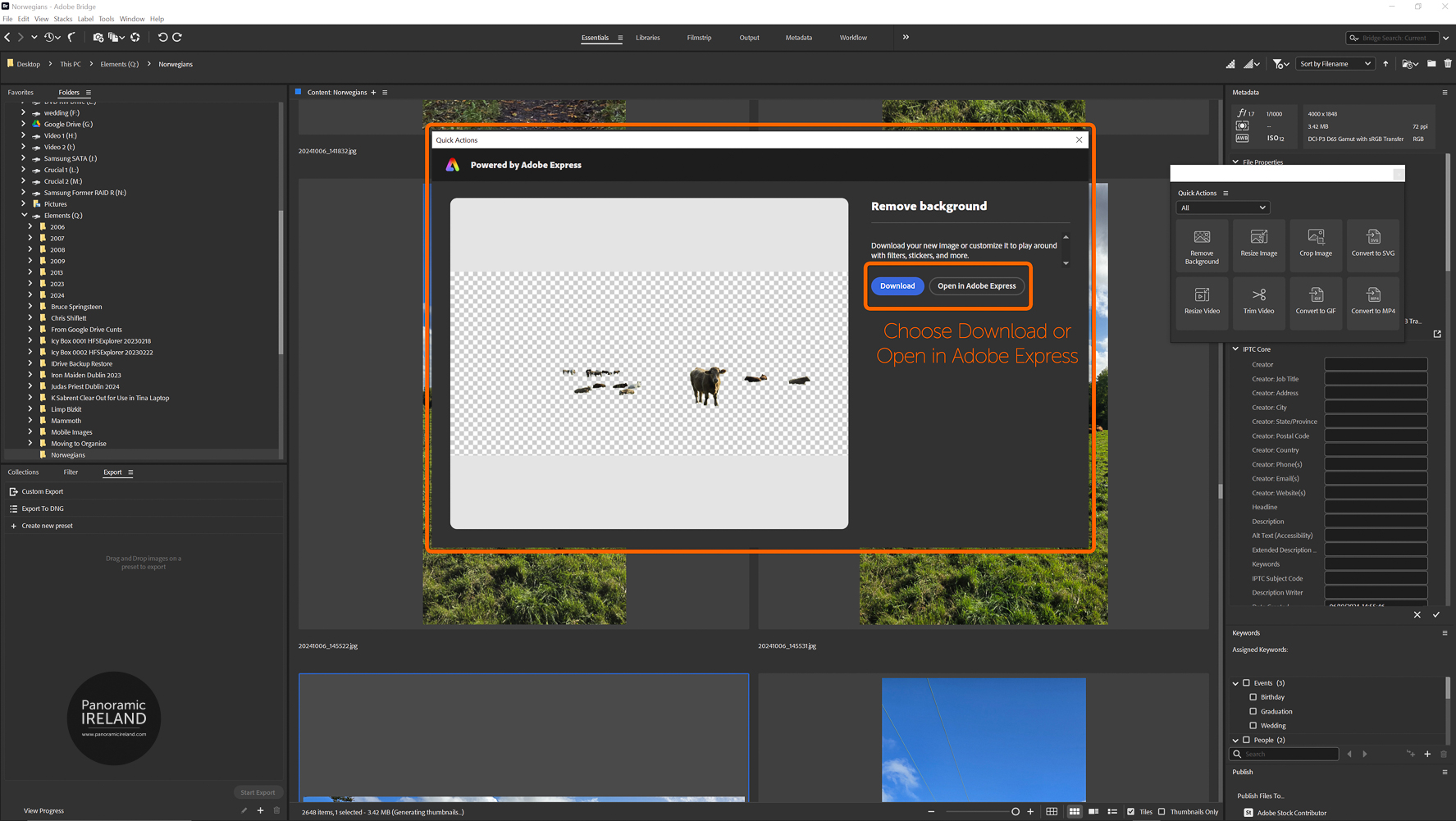This screenshot has width=1456, height=821.
Task: Open the Sort by Filename dropdown
Action: [x=1334, y=63]
